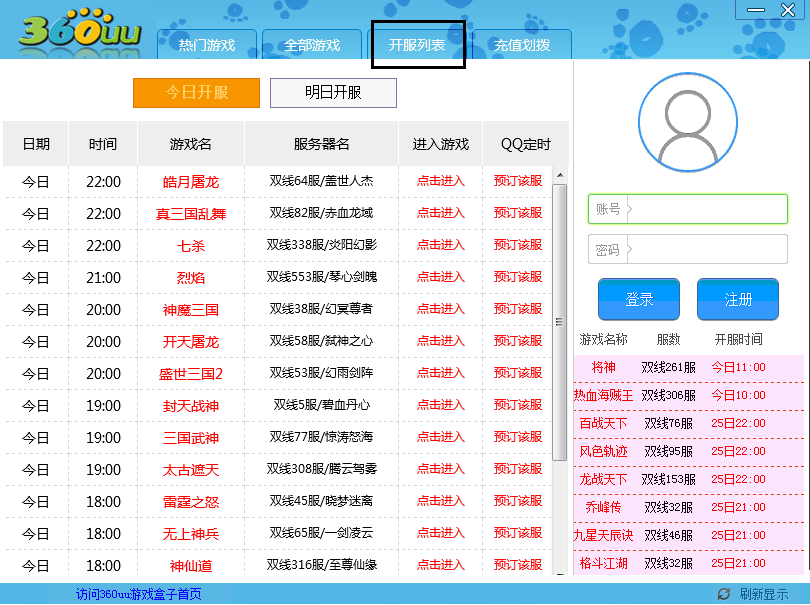Focus the 密码 password input field
Screen dimensions: 810x605
point(688,250)
